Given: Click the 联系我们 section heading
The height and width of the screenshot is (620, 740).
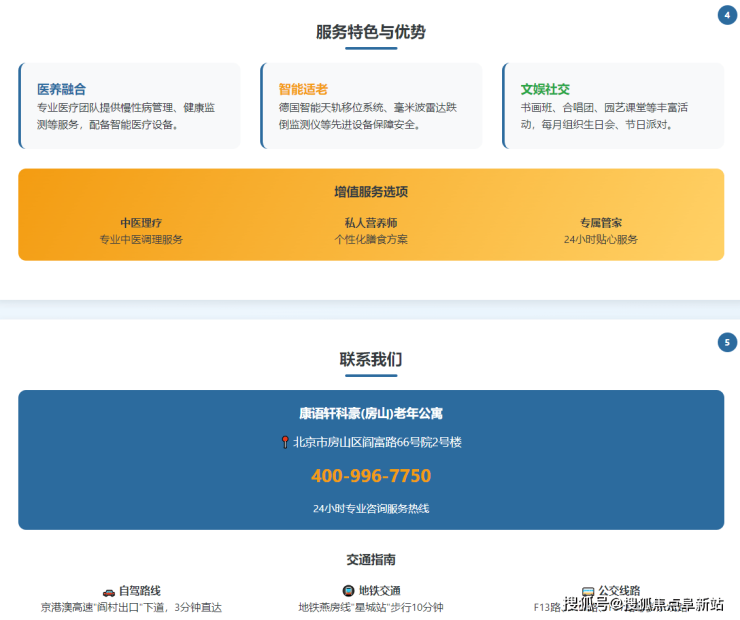Looking at the screenshot, I should 371,359.
